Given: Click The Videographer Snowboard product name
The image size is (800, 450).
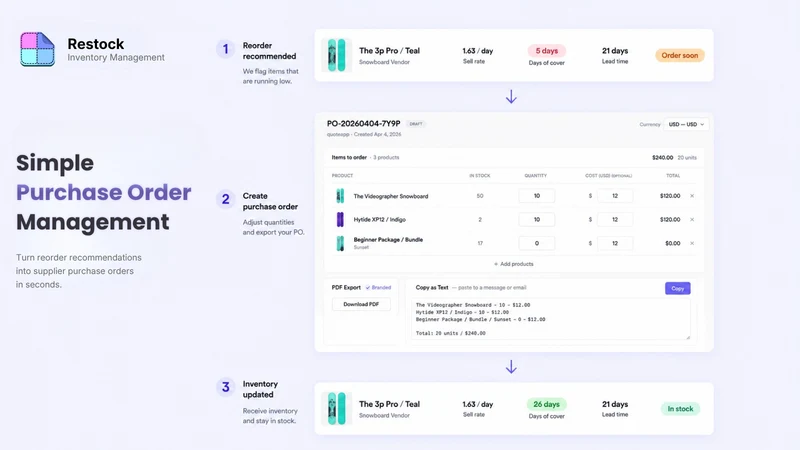Looking at the screenshot, I should click(x=391, y=196).
